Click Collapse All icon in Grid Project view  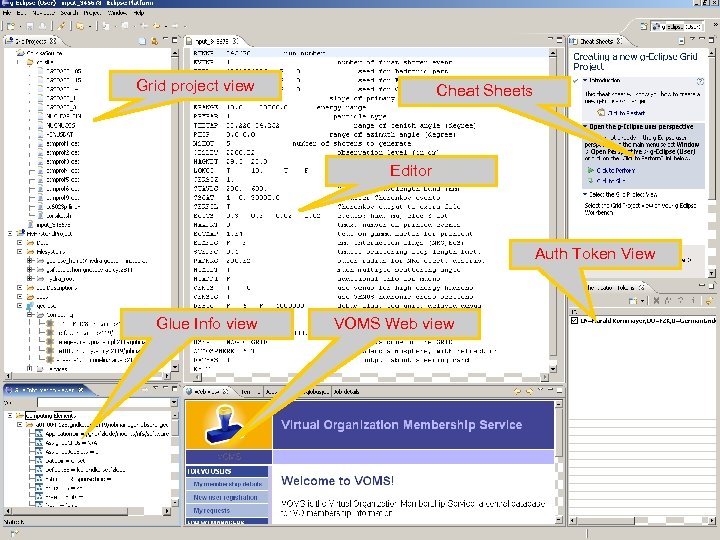[x=142, y=41]
